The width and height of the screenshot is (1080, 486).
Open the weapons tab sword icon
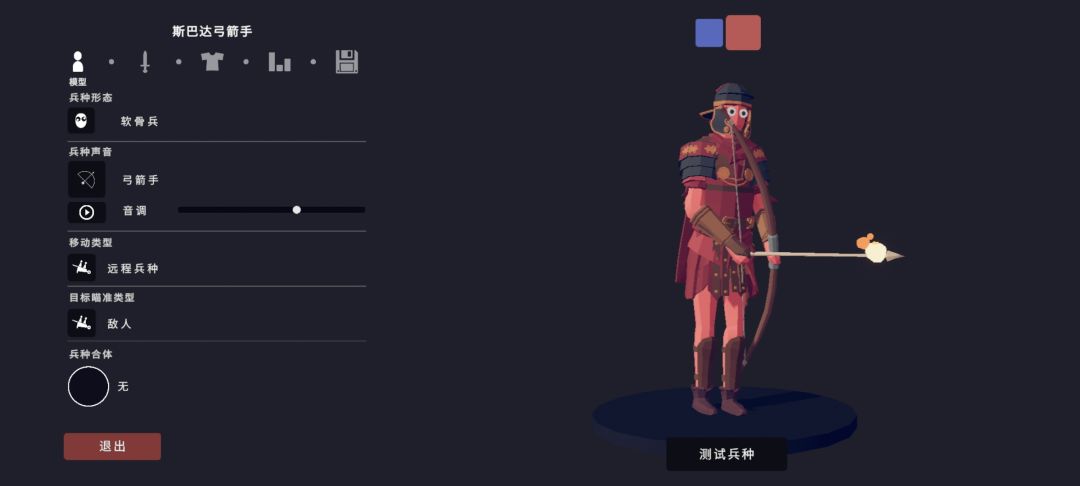(145, 62)
